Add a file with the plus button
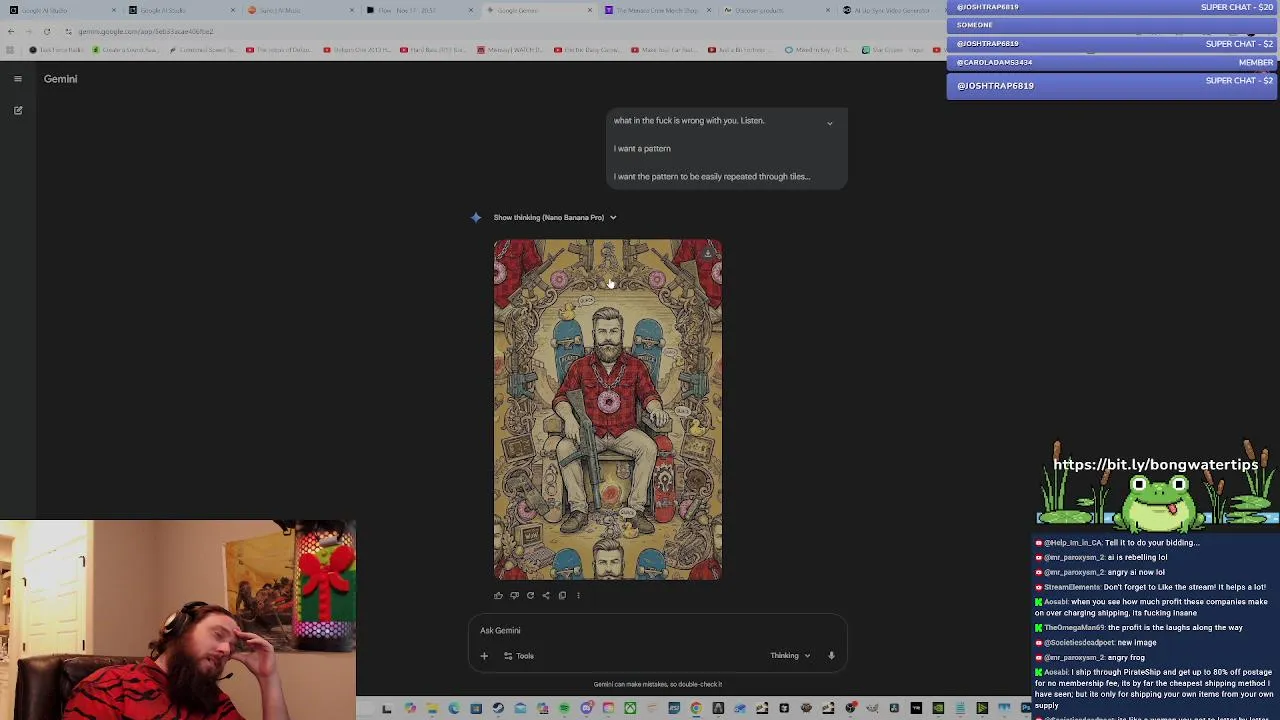Viewport: 1280px width, 720px height. click(484, 656)
